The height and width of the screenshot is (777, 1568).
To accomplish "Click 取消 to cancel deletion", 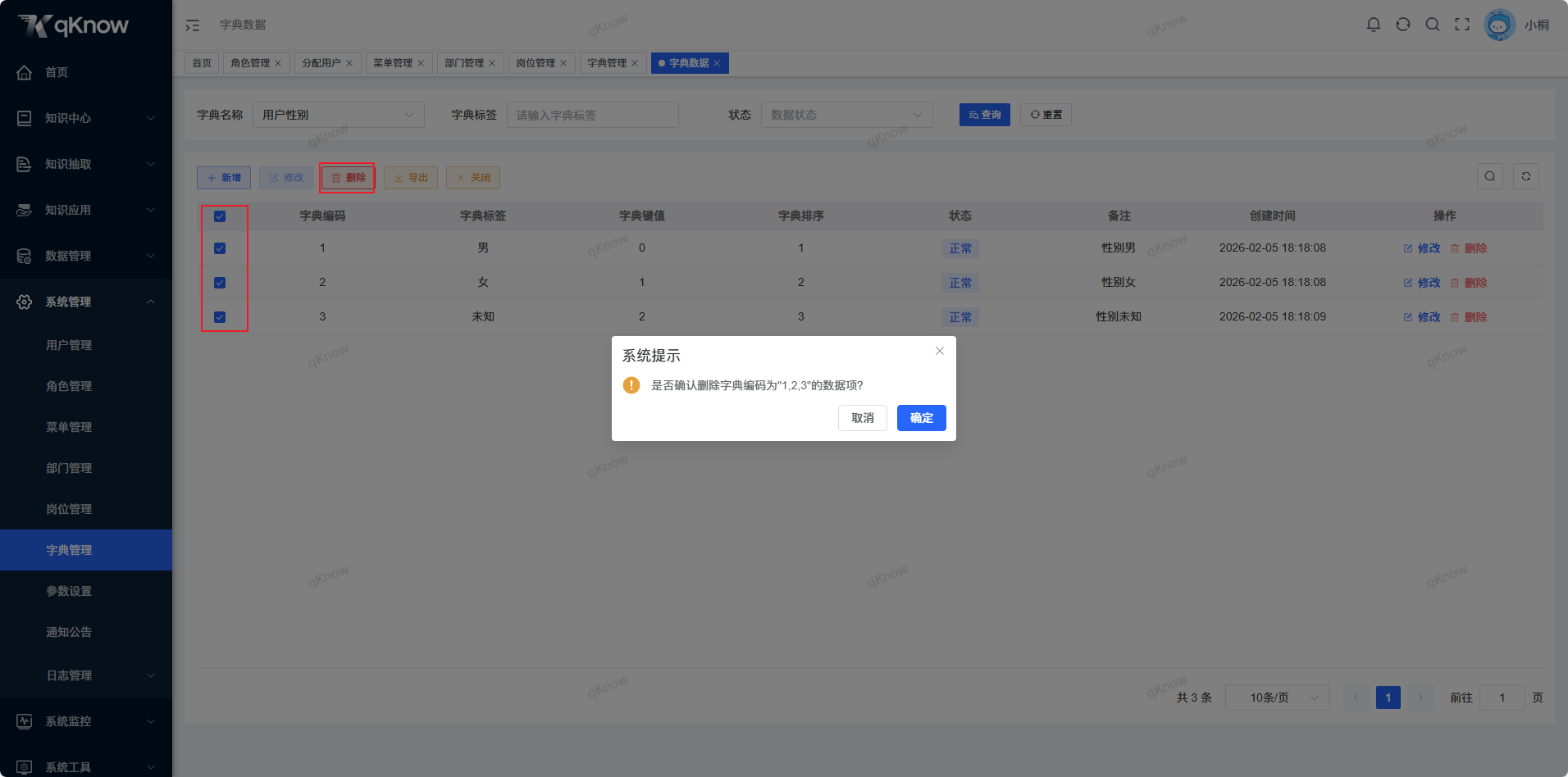I will tap(863, 418).
